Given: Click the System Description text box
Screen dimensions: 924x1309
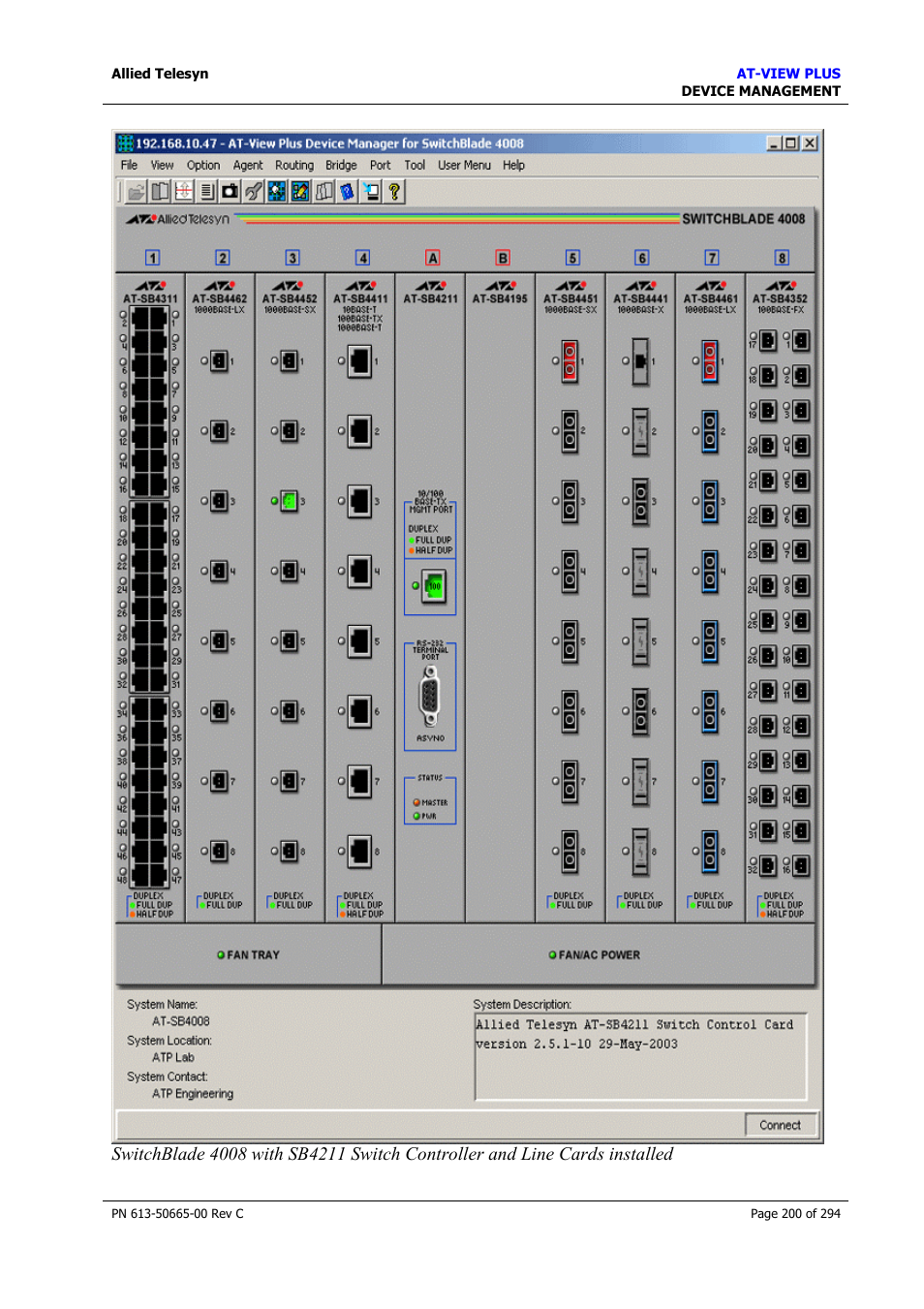Looking at the screenshot, I should tap(640, 1056).
